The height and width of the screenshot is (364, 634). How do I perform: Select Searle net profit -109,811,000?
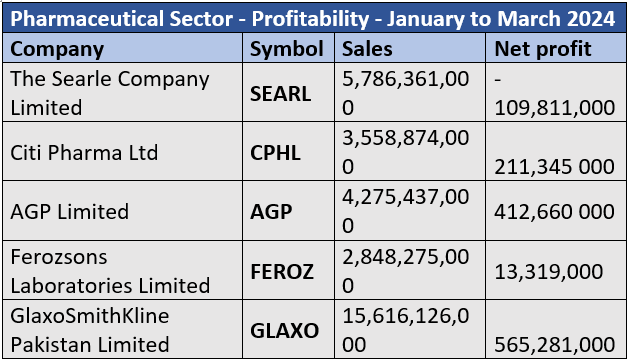(556, 93)
